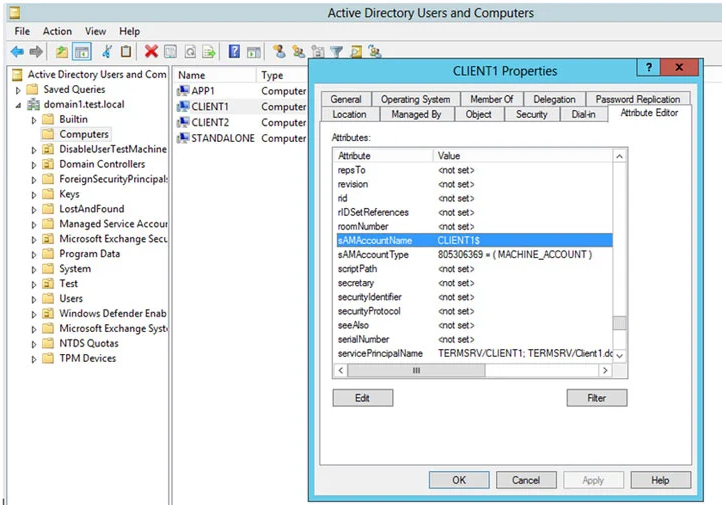Click the create new organizational unit icon

(318, 51)
